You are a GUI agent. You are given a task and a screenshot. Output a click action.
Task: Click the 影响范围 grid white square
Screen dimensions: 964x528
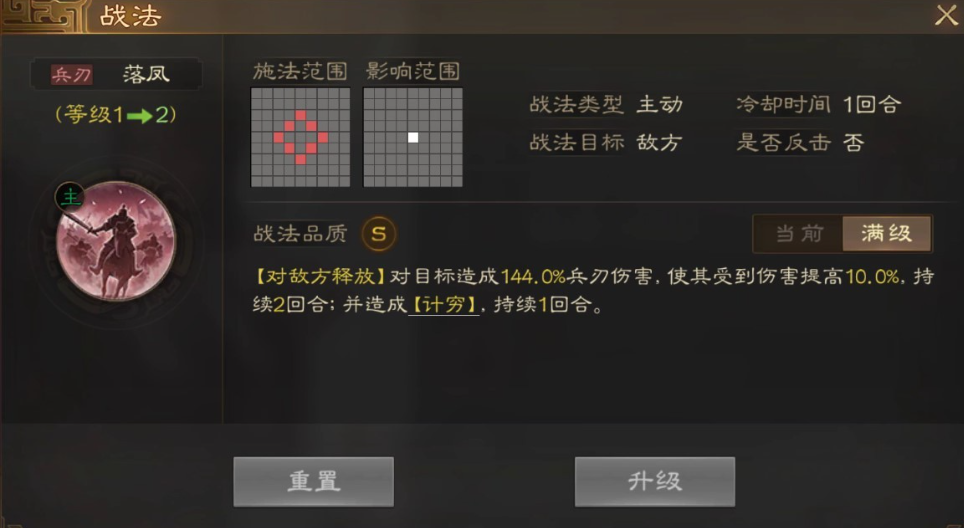point(413,137)
